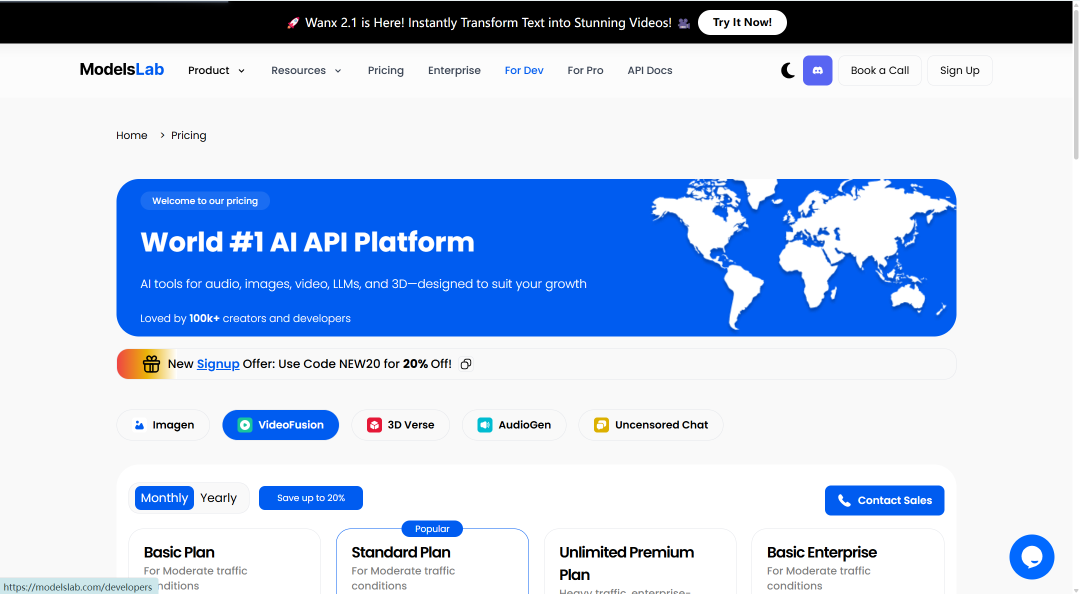Open the Discord icon button
This screenshot has height=594, width=1080.
pos(818,70)
